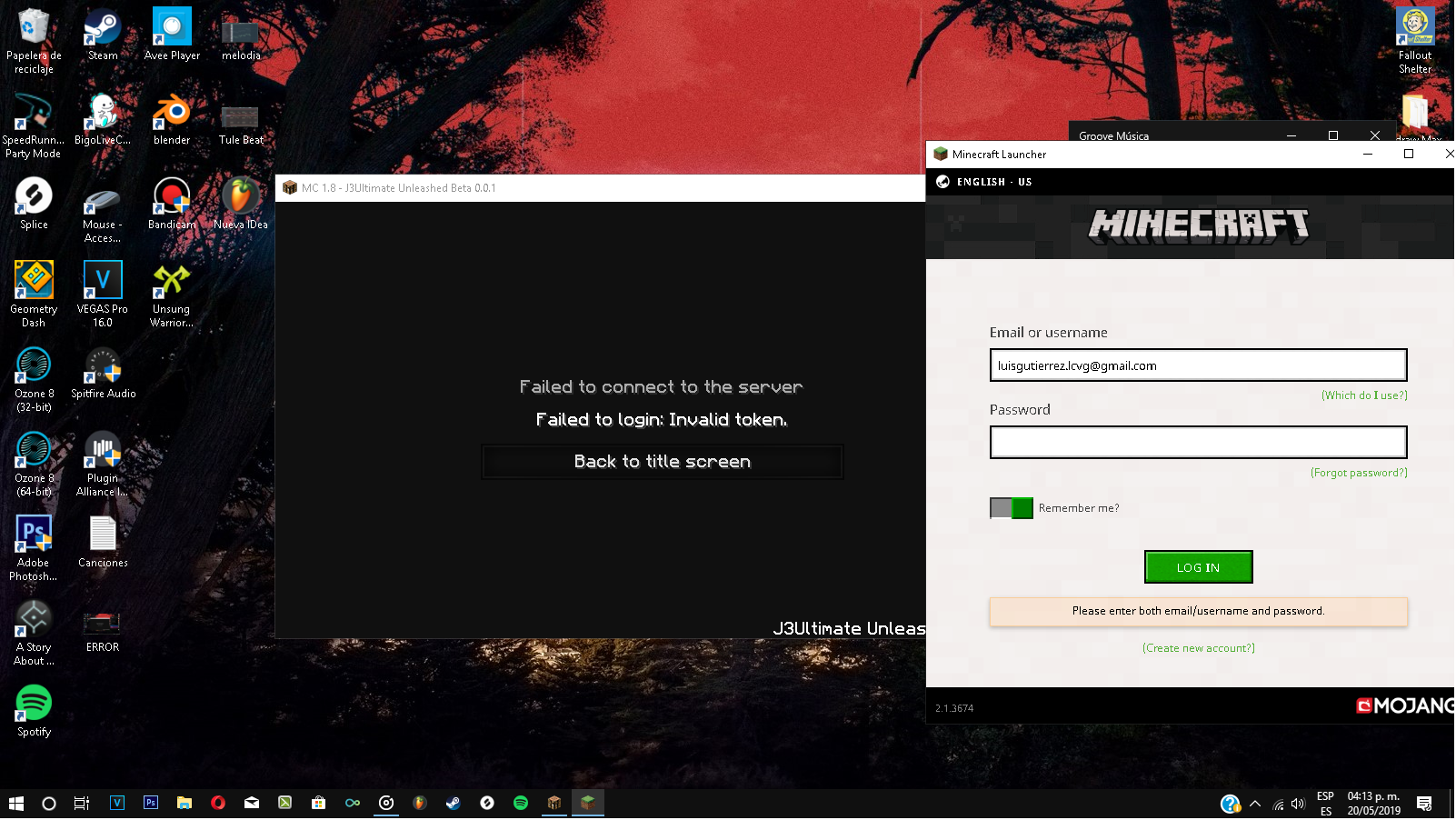Toggle the Remember me switch
Screen dimensions: 1456x820
pyautogui.click(x=1012, y=508)
